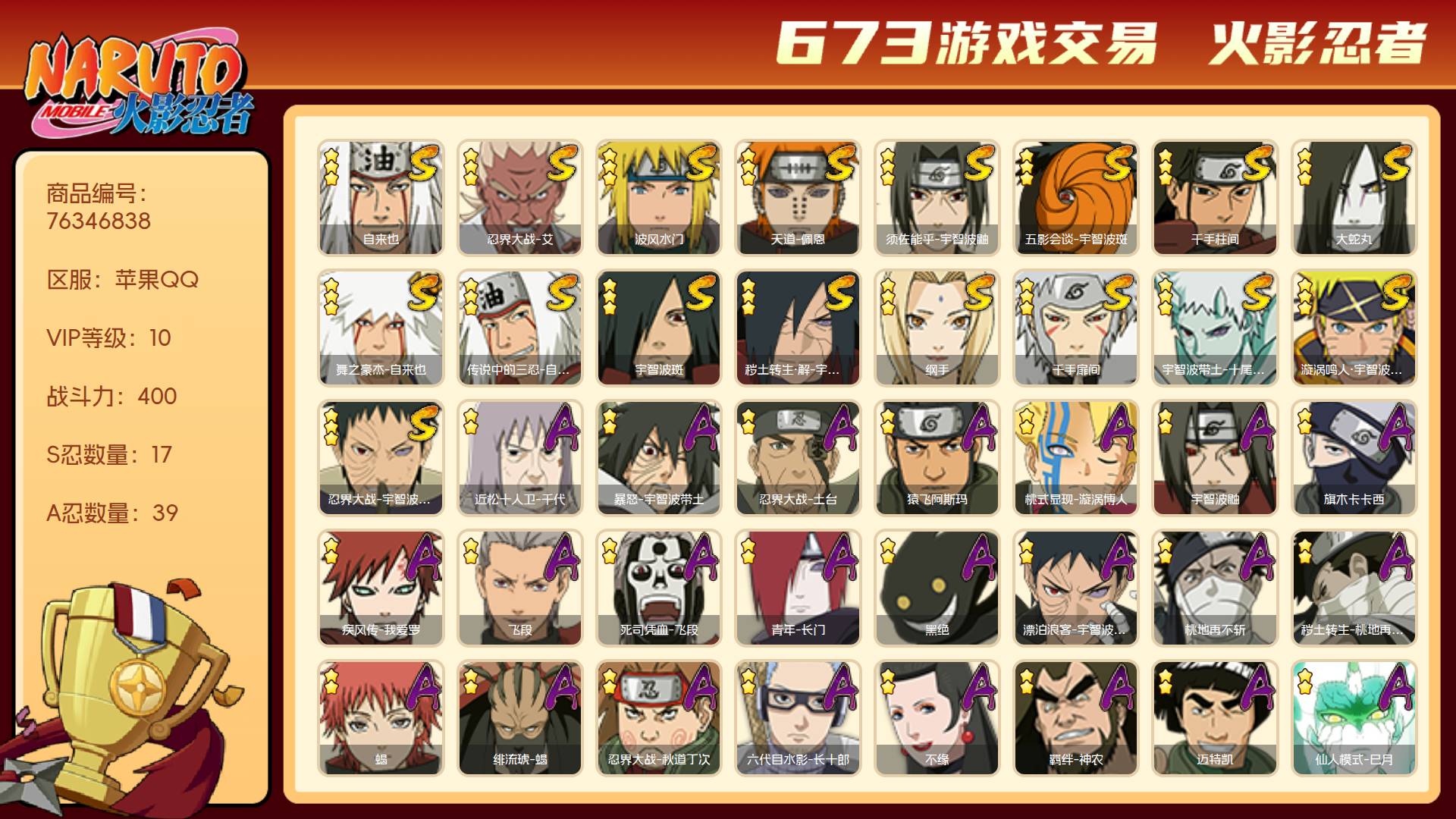Image resolution: width=1456 pixels, height=819 pixels.
Task: Click the 不缘 character thumbnail
Action: point(937,718)
